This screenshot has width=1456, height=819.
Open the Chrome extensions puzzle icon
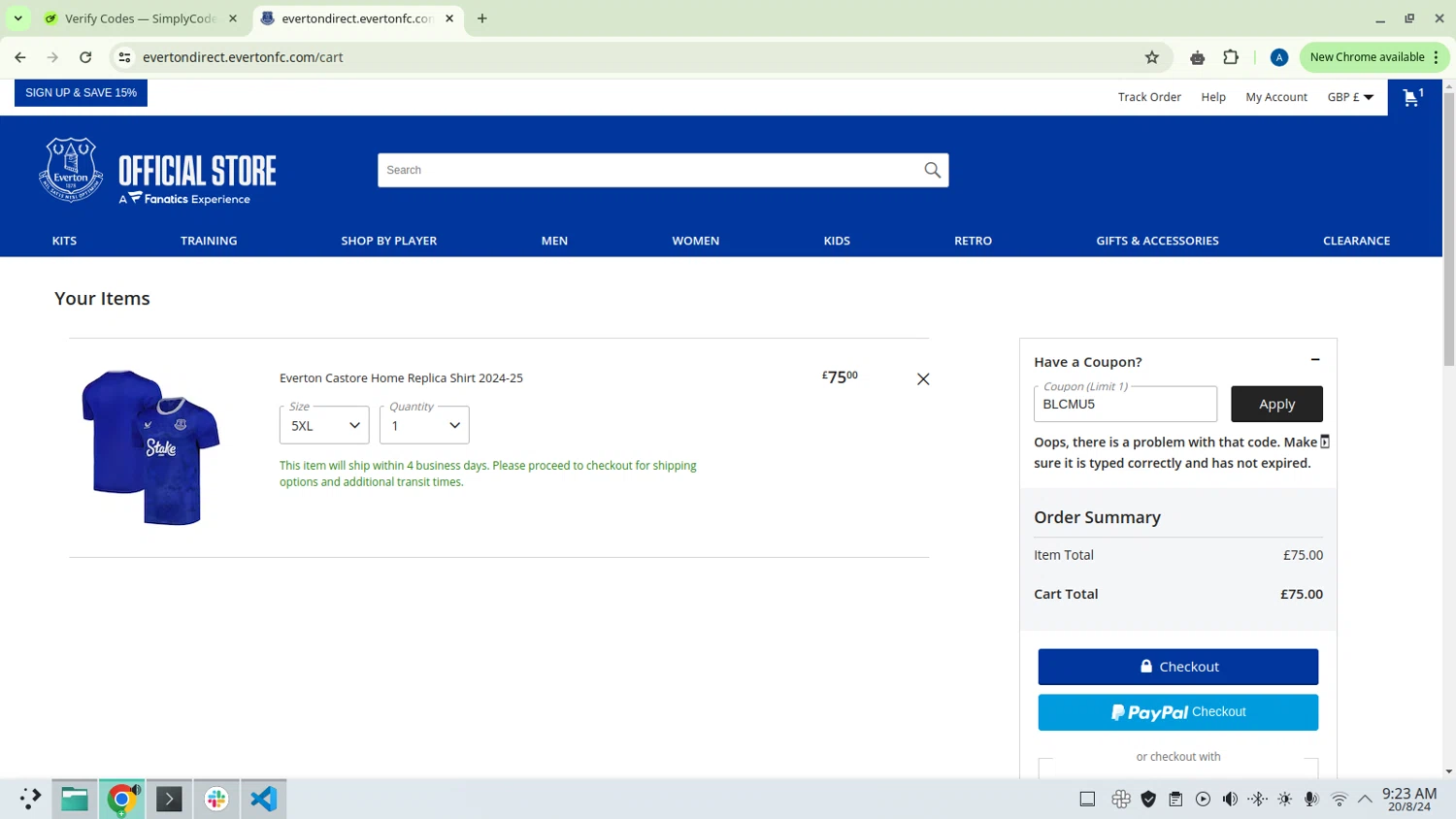point(1231,57)
